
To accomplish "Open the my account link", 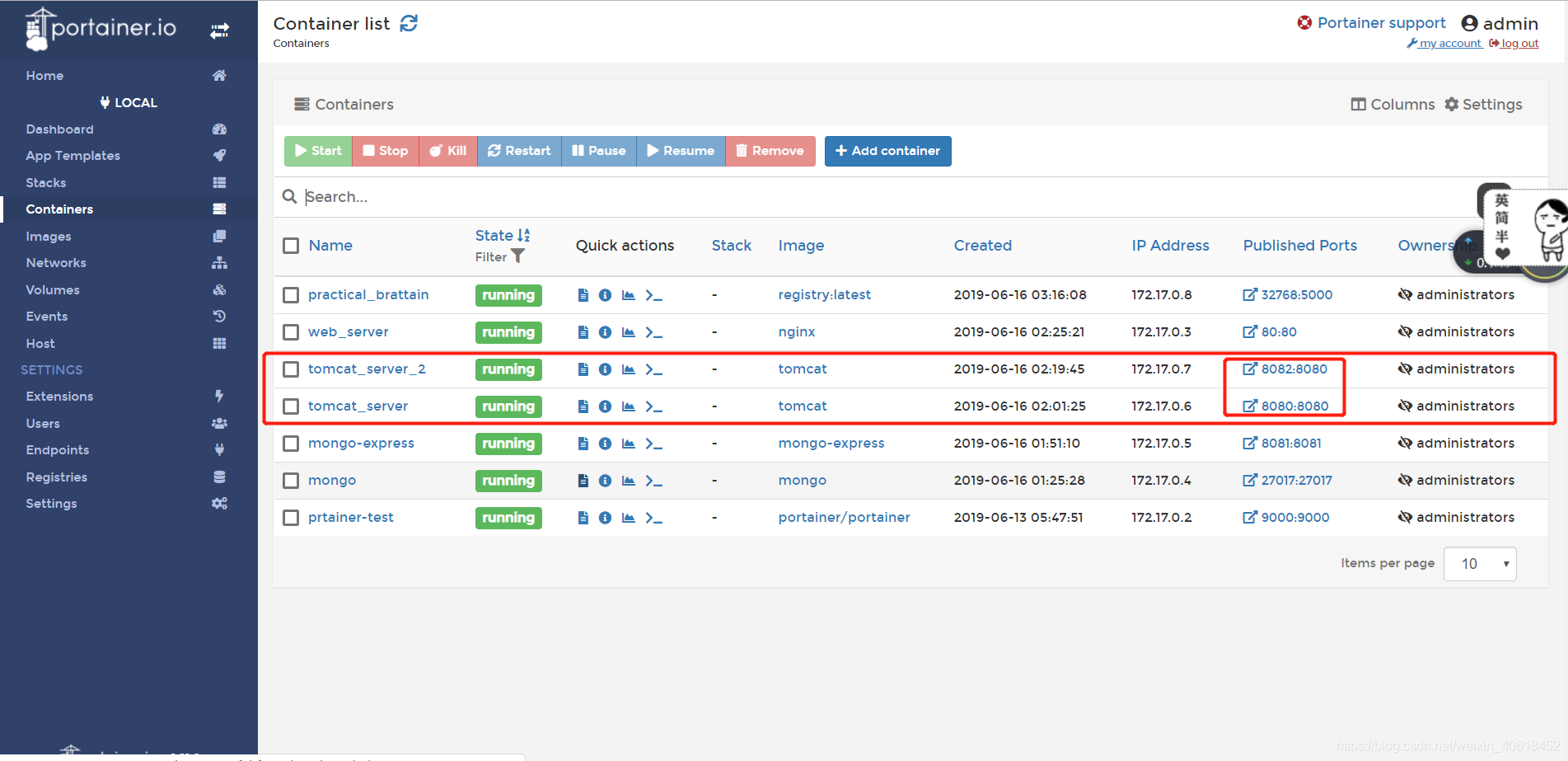I will coord(1444,44).
